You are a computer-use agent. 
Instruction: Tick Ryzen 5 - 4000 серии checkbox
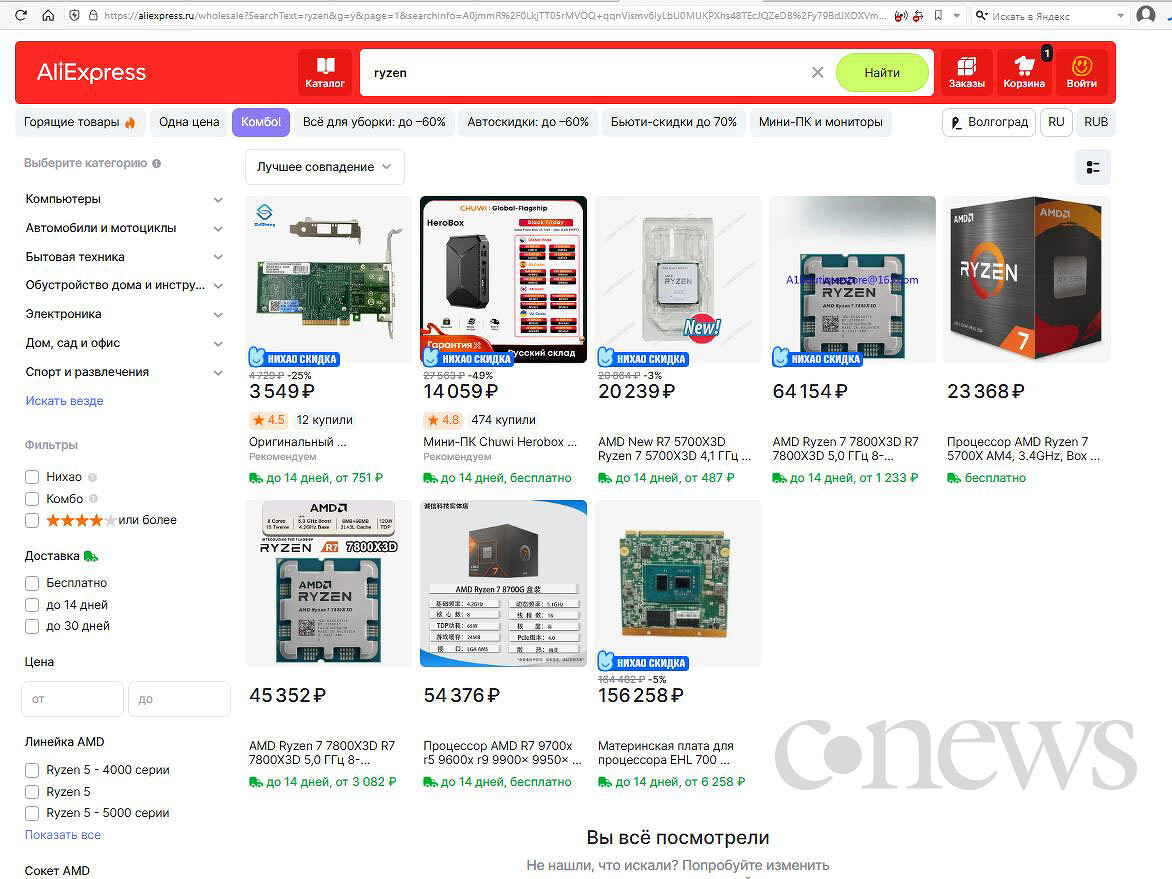32,770
